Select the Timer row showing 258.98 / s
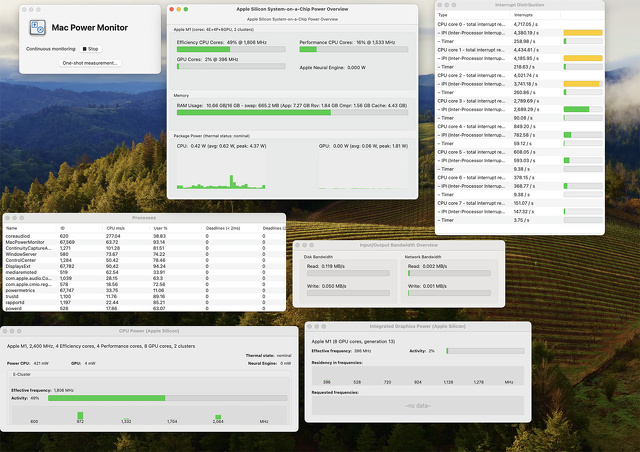 tap(520, 41)
